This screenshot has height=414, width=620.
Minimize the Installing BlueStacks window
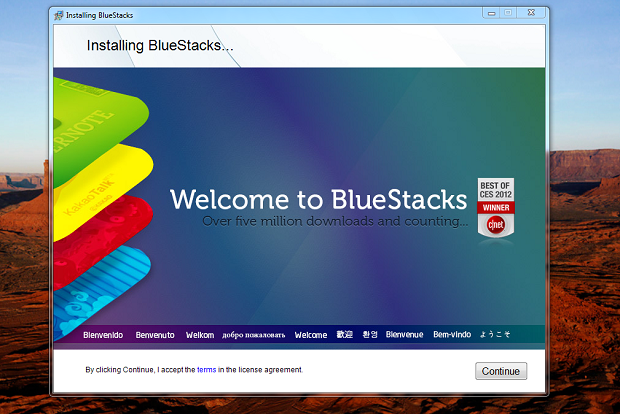click(491, 13)
